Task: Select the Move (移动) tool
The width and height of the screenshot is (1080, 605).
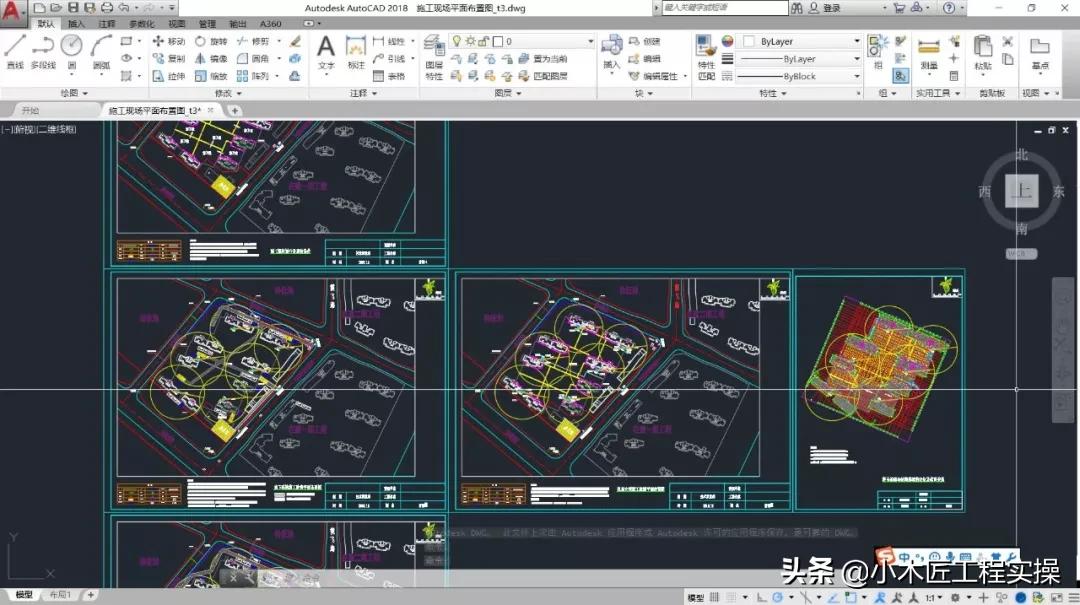Action: (x=168, y=42)
